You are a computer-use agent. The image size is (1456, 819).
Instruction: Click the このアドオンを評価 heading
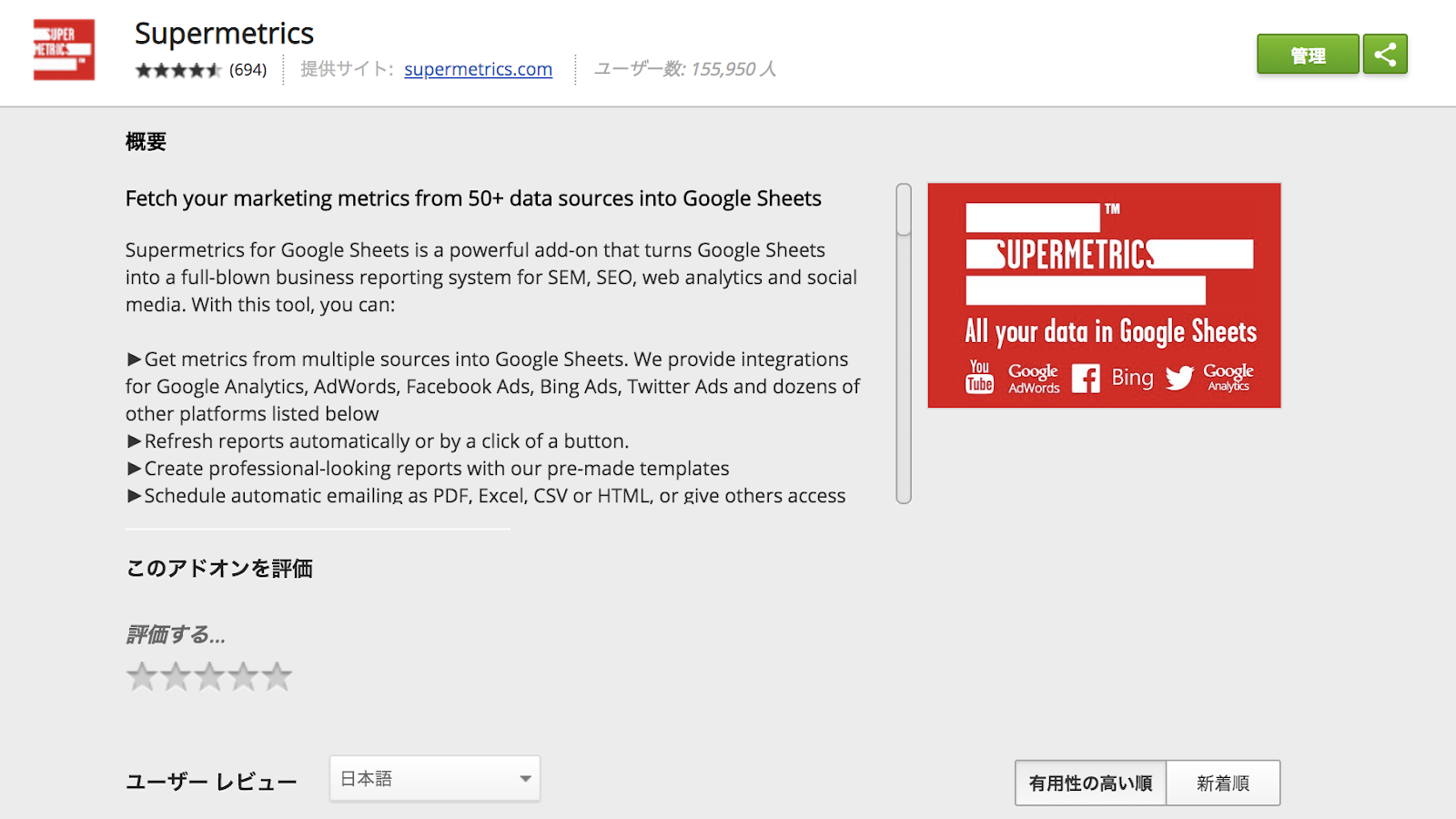tap(219, 569)
